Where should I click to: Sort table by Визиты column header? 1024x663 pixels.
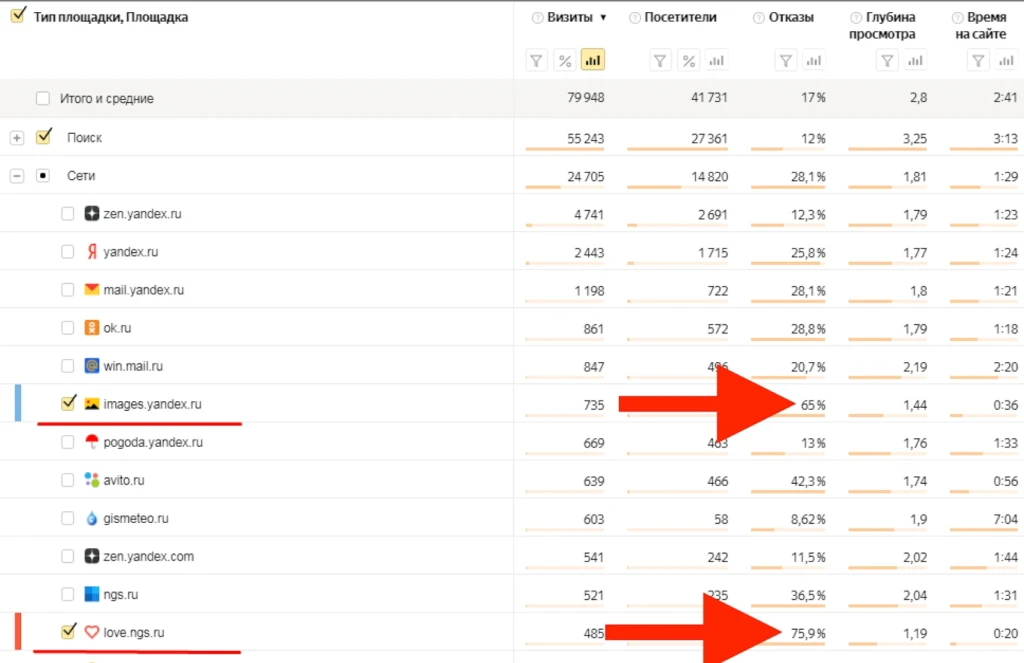tap(569, 18)
